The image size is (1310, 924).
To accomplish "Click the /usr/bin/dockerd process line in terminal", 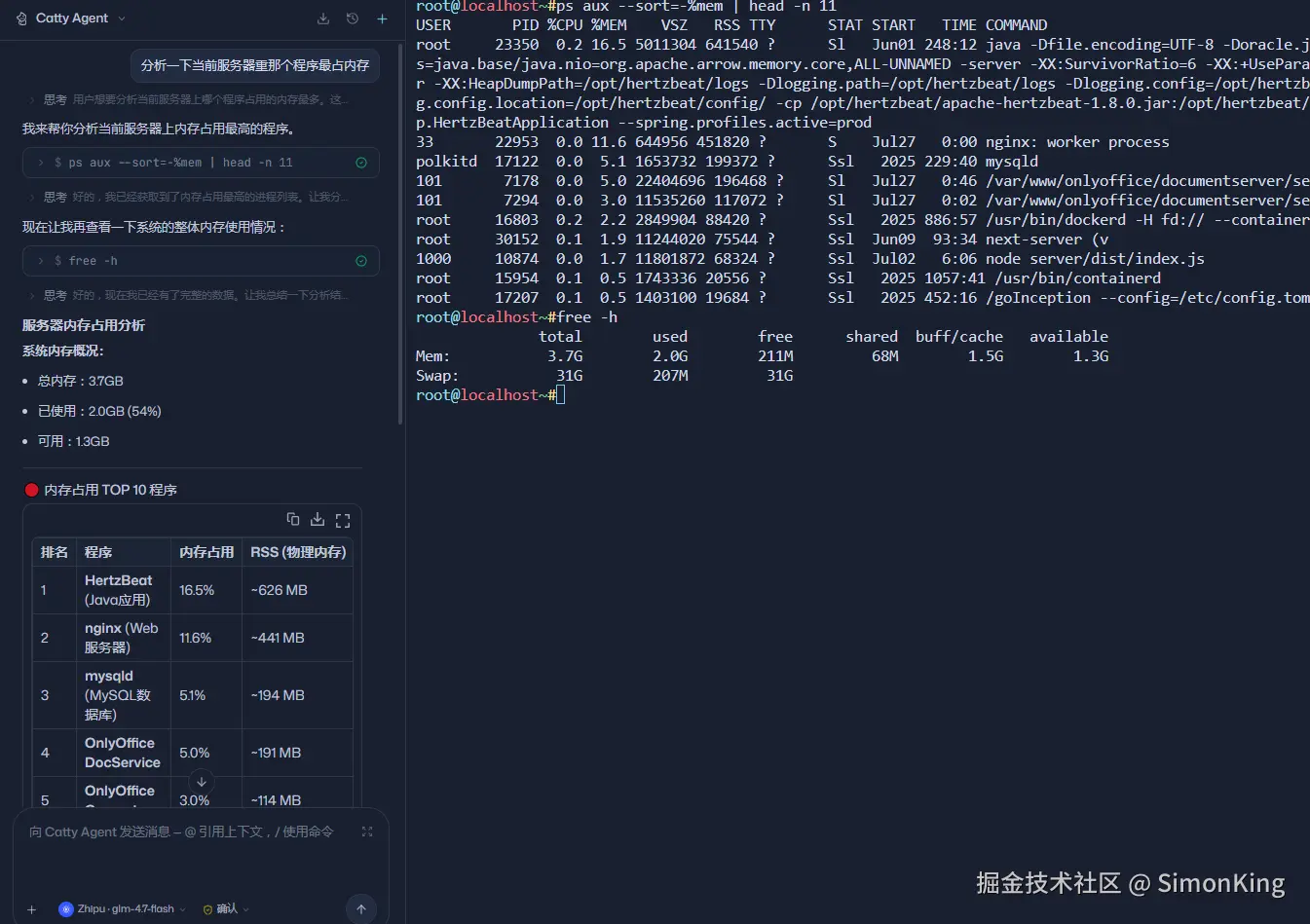I will pyautogui.click(x=862, y=219).
